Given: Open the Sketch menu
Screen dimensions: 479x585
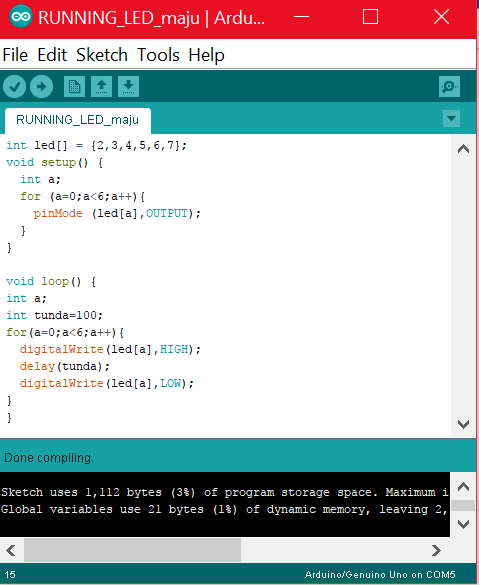Looking at the screenshot, I should tap(102, 55).
